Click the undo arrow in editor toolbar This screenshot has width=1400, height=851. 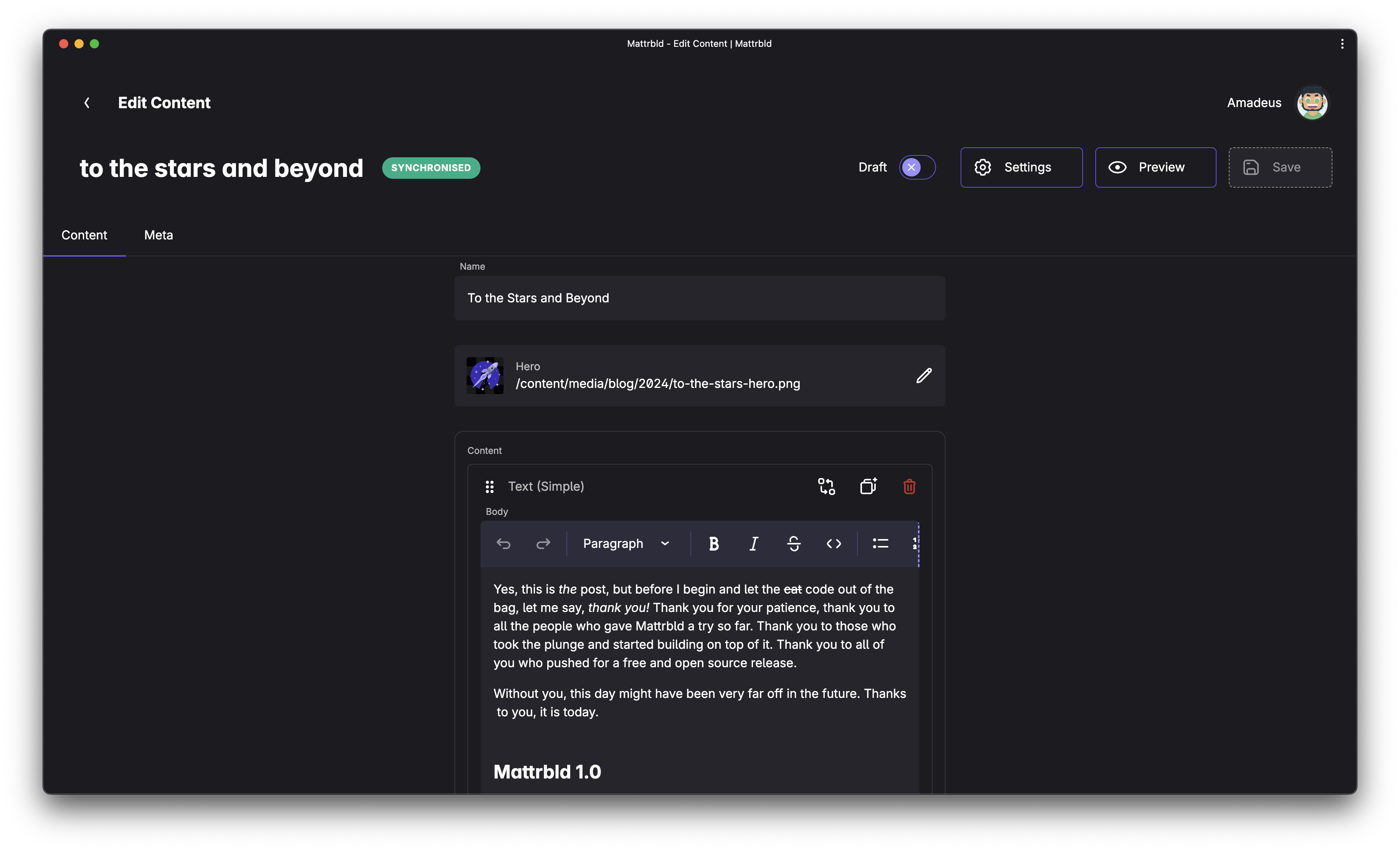pos(504,544)
